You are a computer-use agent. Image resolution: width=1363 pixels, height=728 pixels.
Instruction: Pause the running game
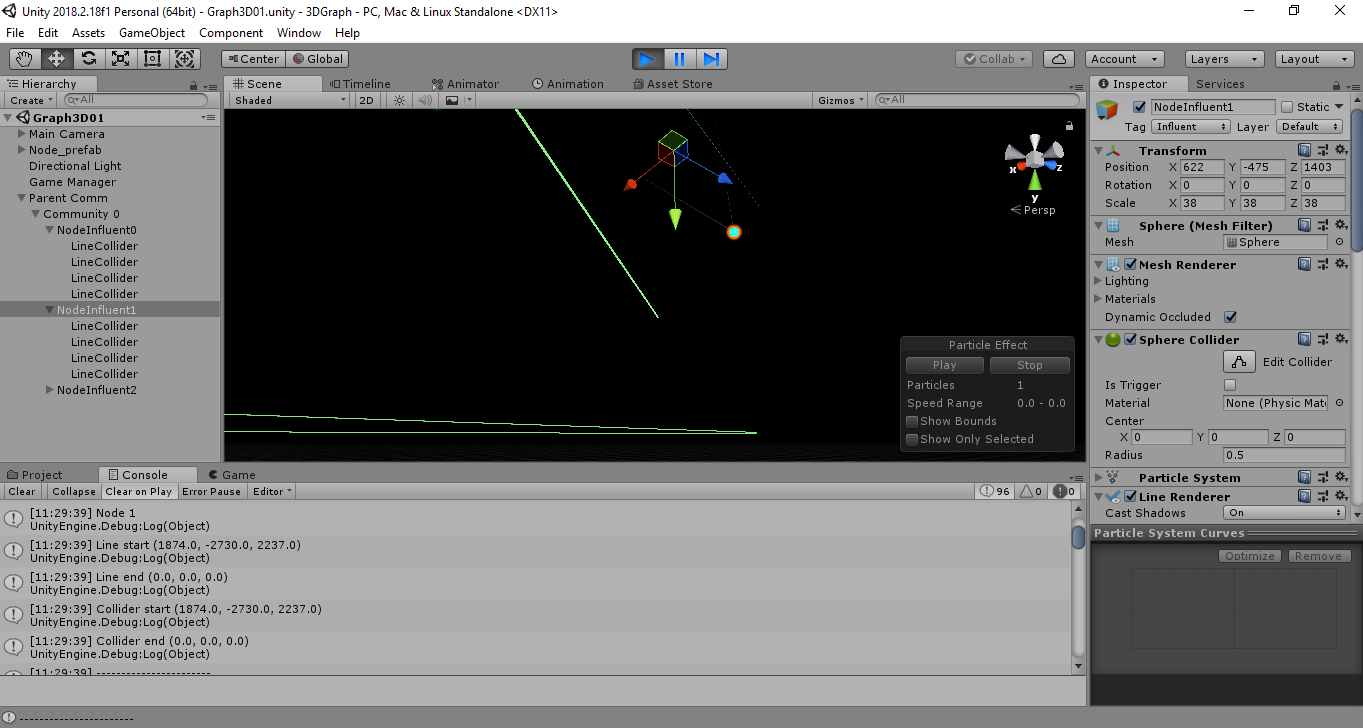pos(679,59)
